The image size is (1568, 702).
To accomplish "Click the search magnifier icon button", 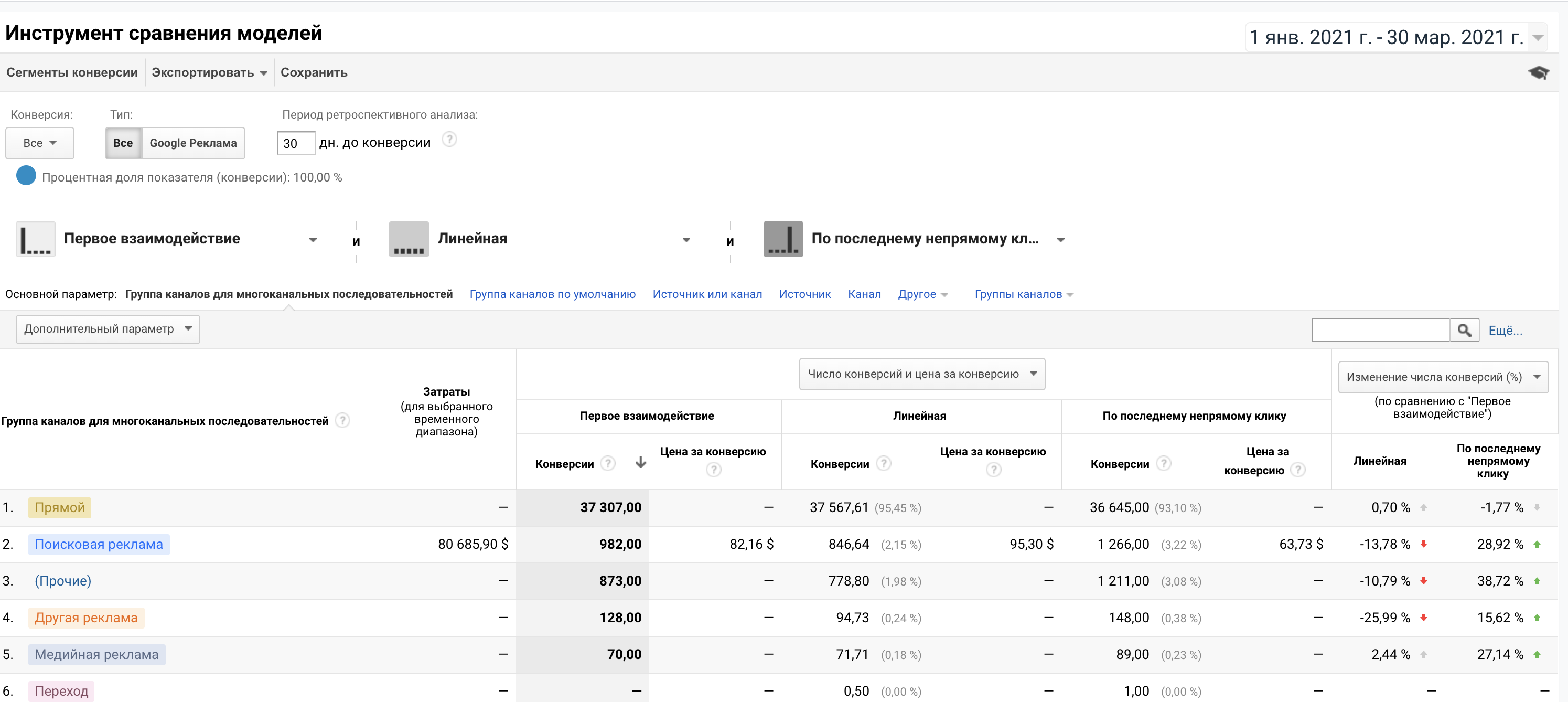I will [1464, 330].
